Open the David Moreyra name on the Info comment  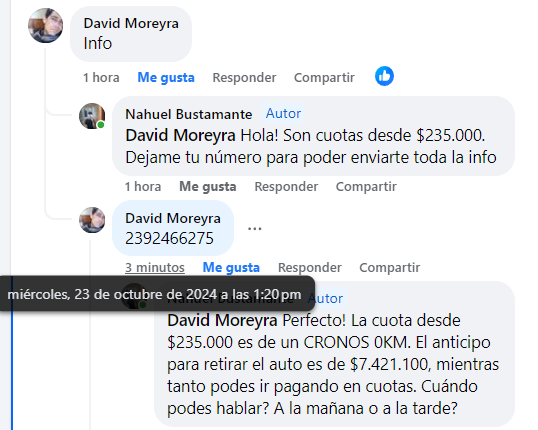point(131,24)
